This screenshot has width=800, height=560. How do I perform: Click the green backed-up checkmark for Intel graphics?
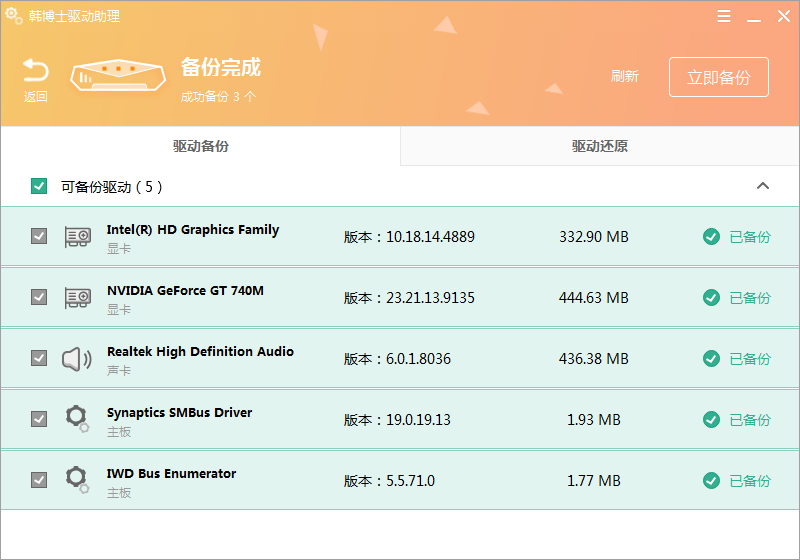click(711, 237)
